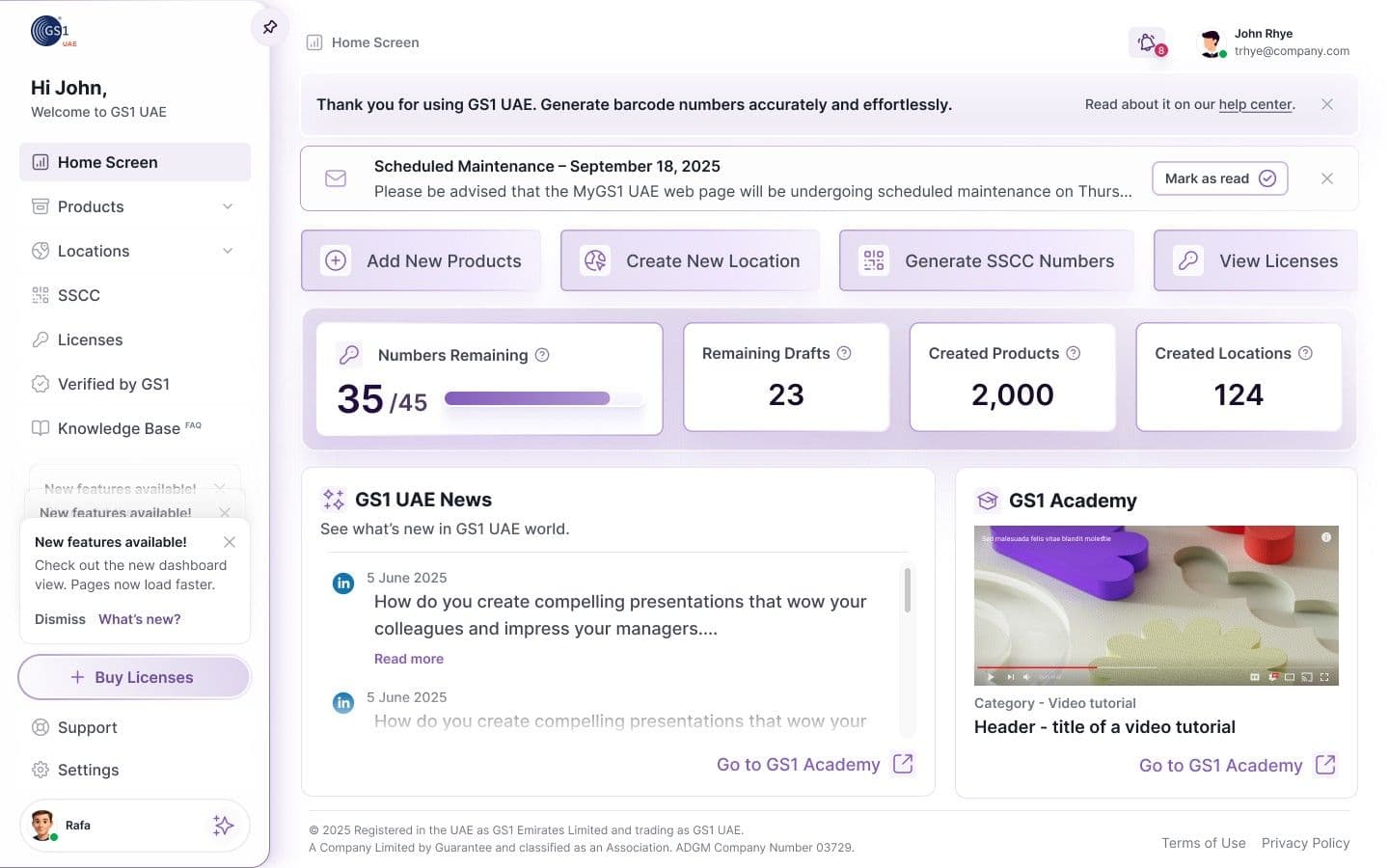Click the sparkle icon in Rafa assistant bar
Image resolution: width=1389 pixels, height=868 pixels.
point(223,825)
